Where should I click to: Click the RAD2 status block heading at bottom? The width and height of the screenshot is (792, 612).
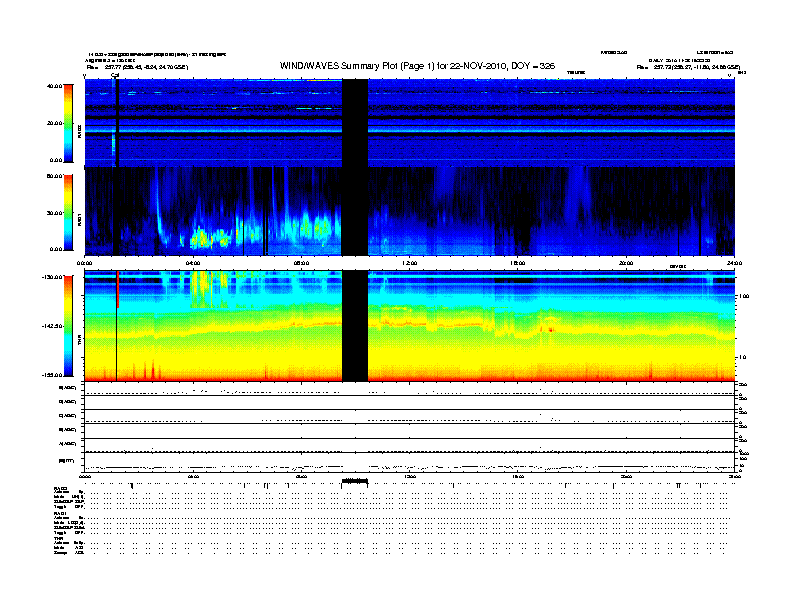click(60, 489)
